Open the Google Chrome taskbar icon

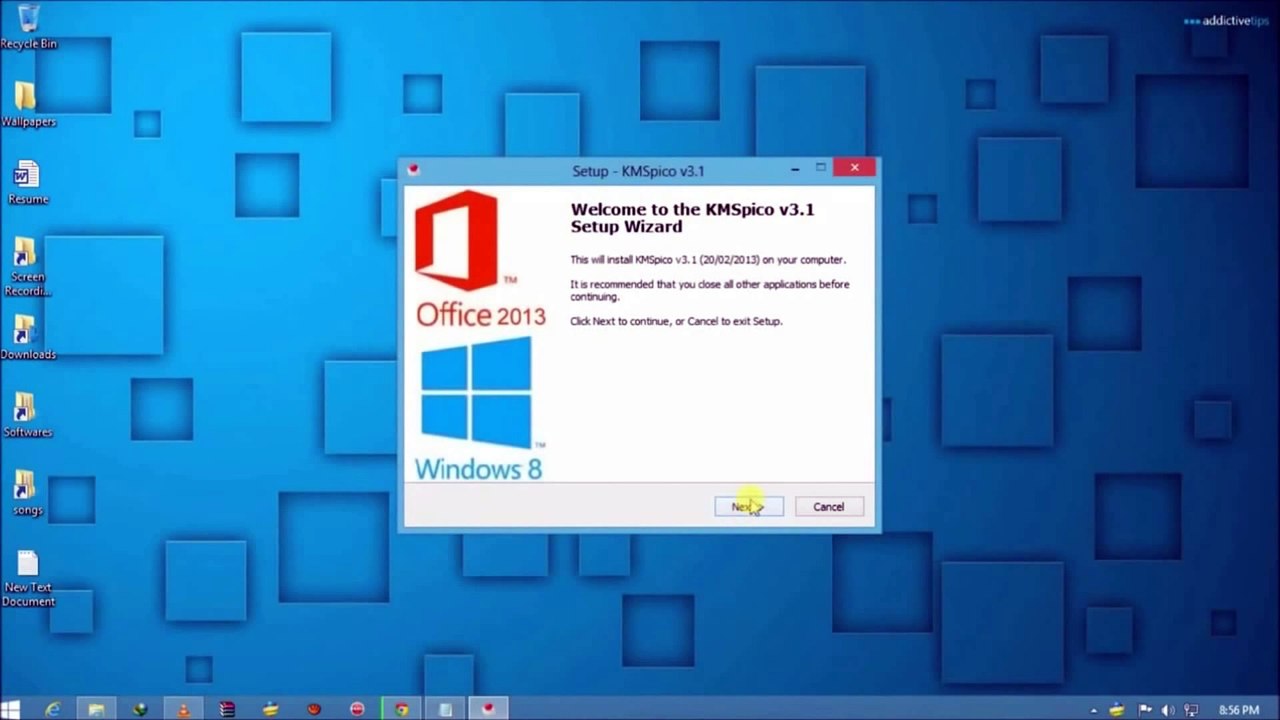click(x=401, y=710)
